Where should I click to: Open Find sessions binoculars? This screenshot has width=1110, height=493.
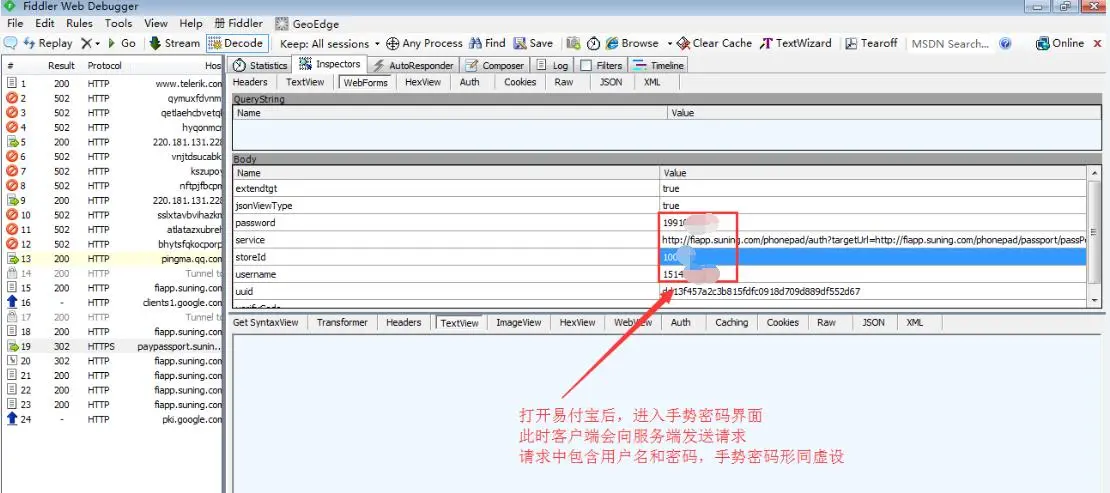[487, 43]
